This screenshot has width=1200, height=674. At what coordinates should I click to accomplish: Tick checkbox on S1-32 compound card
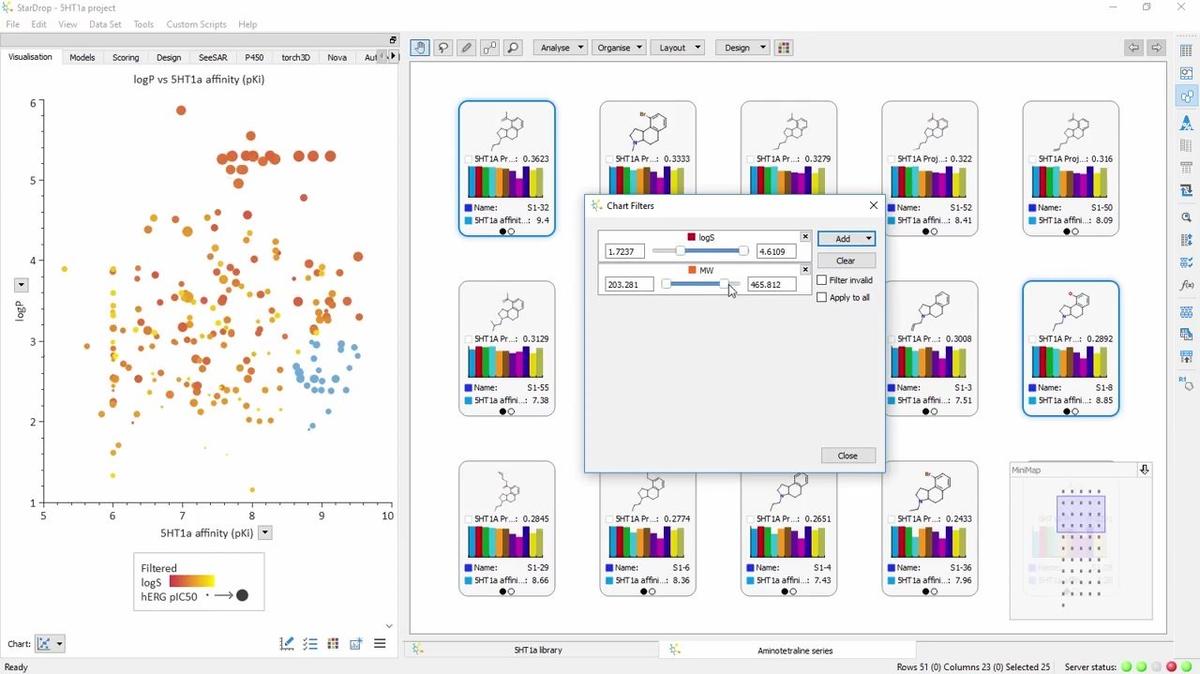coord(469,159)
